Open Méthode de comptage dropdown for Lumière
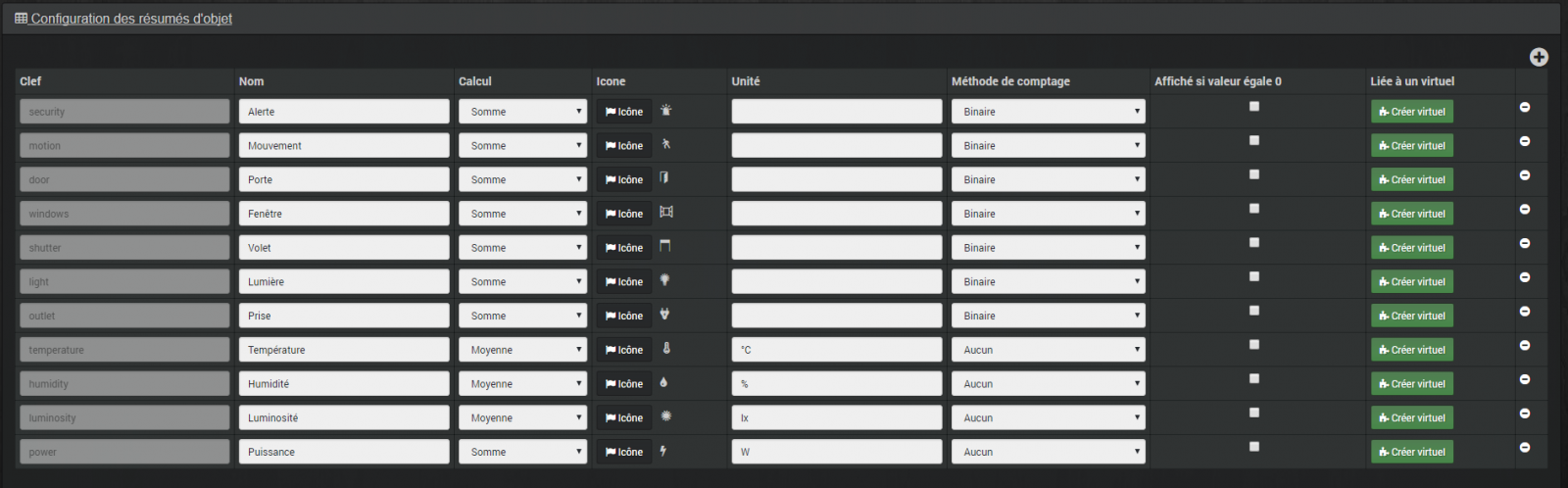The width and height of the screenshot is (1568, 488). tap(1048, 282)
